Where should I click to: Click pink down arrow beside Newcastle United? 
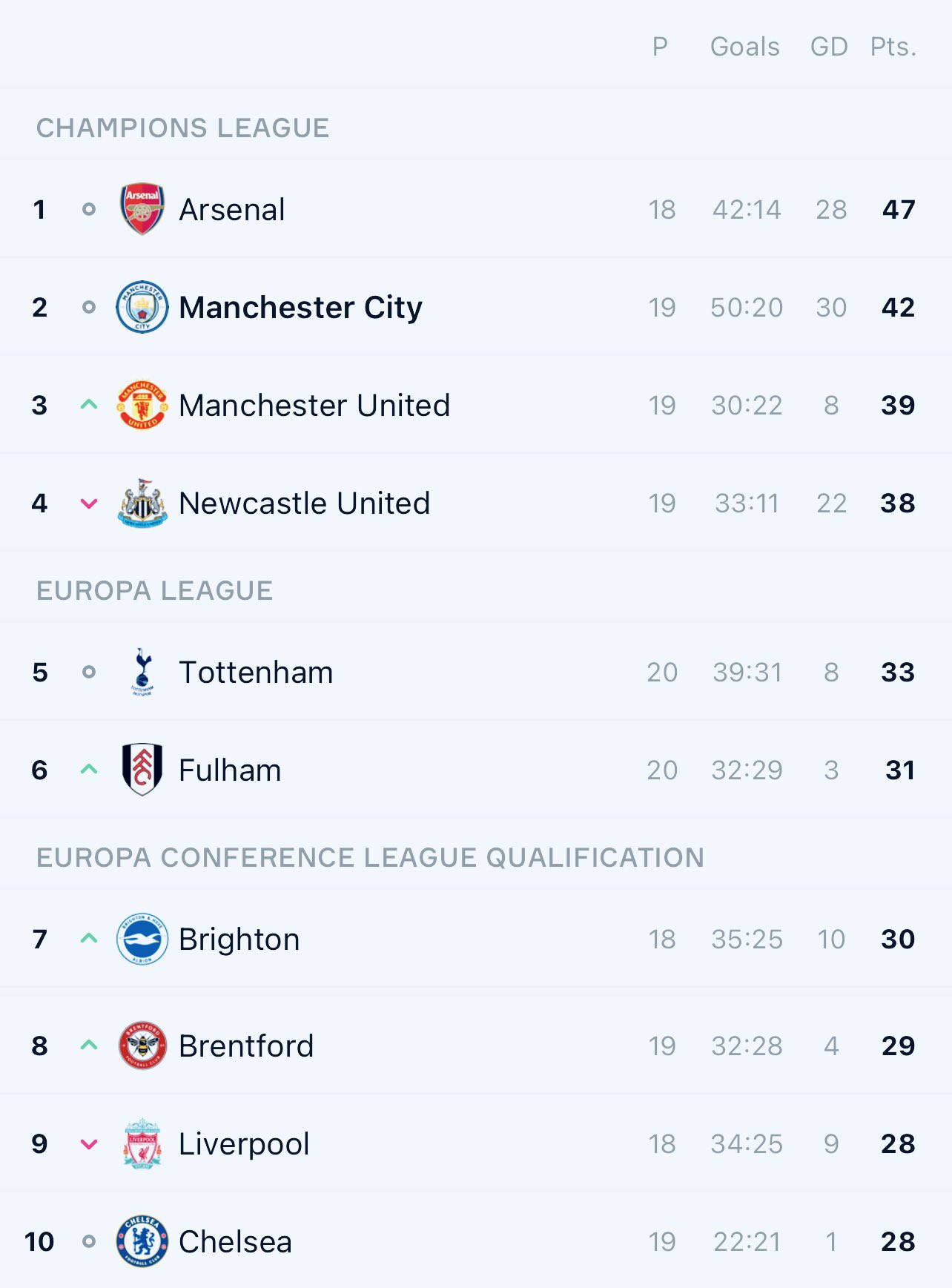coord(89,503)
